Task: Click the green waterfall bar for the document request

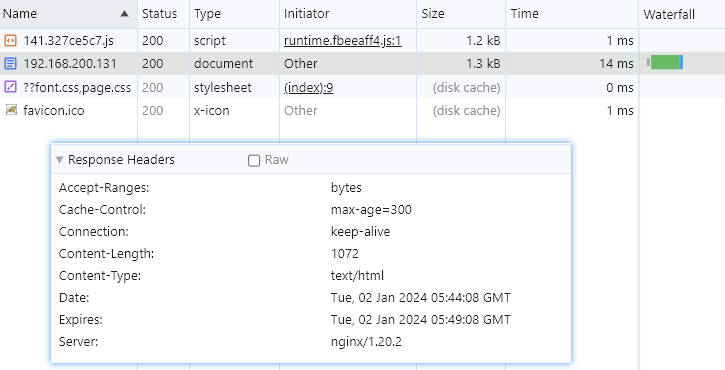Action: click(x=666, y=62)
